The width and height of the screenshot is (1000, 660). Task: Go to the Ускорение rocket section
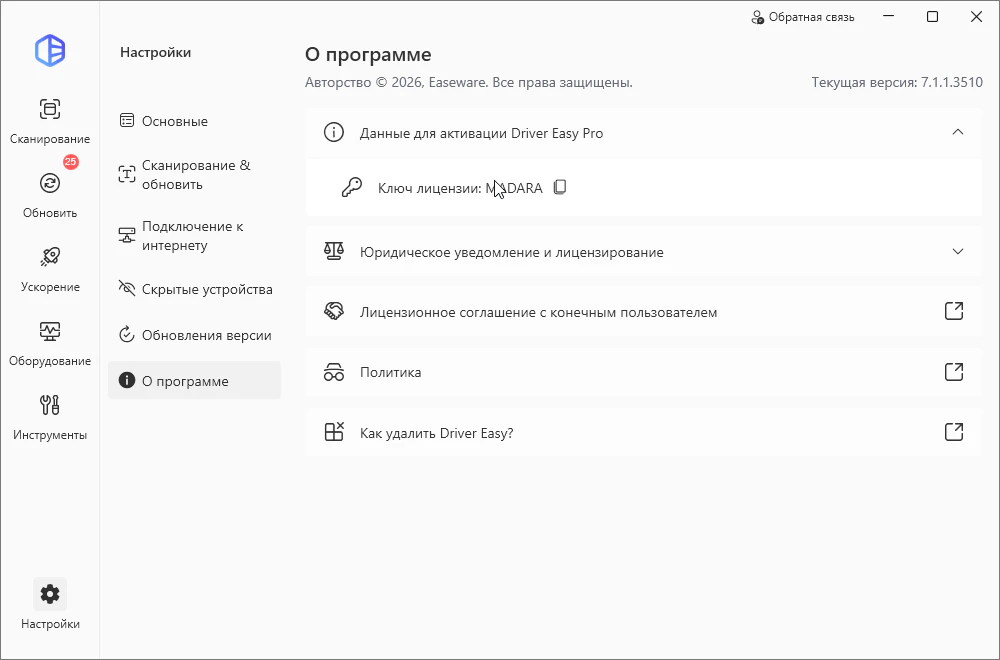[x=50, y=267]
